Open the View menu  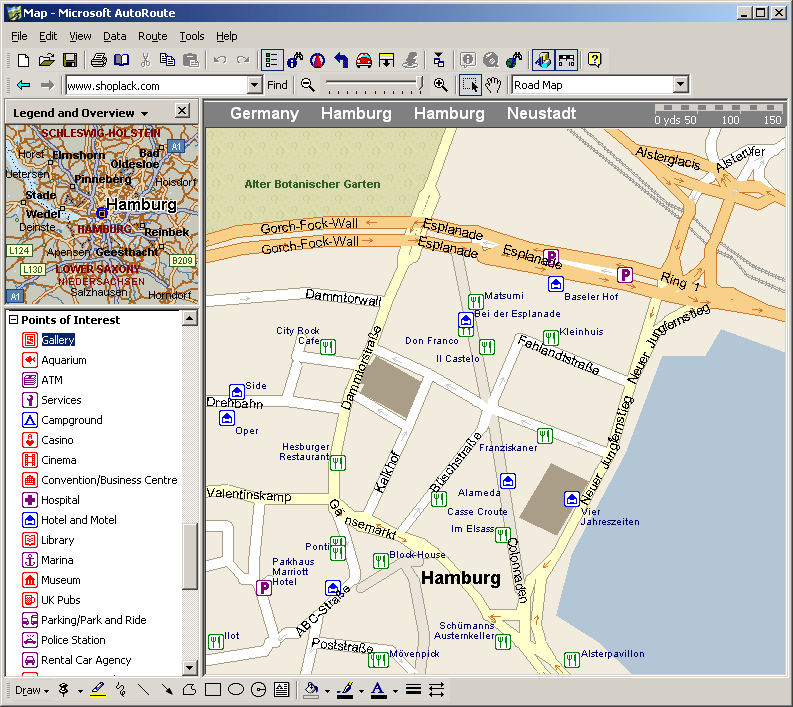pyautogui.click(x=80, y=36)
